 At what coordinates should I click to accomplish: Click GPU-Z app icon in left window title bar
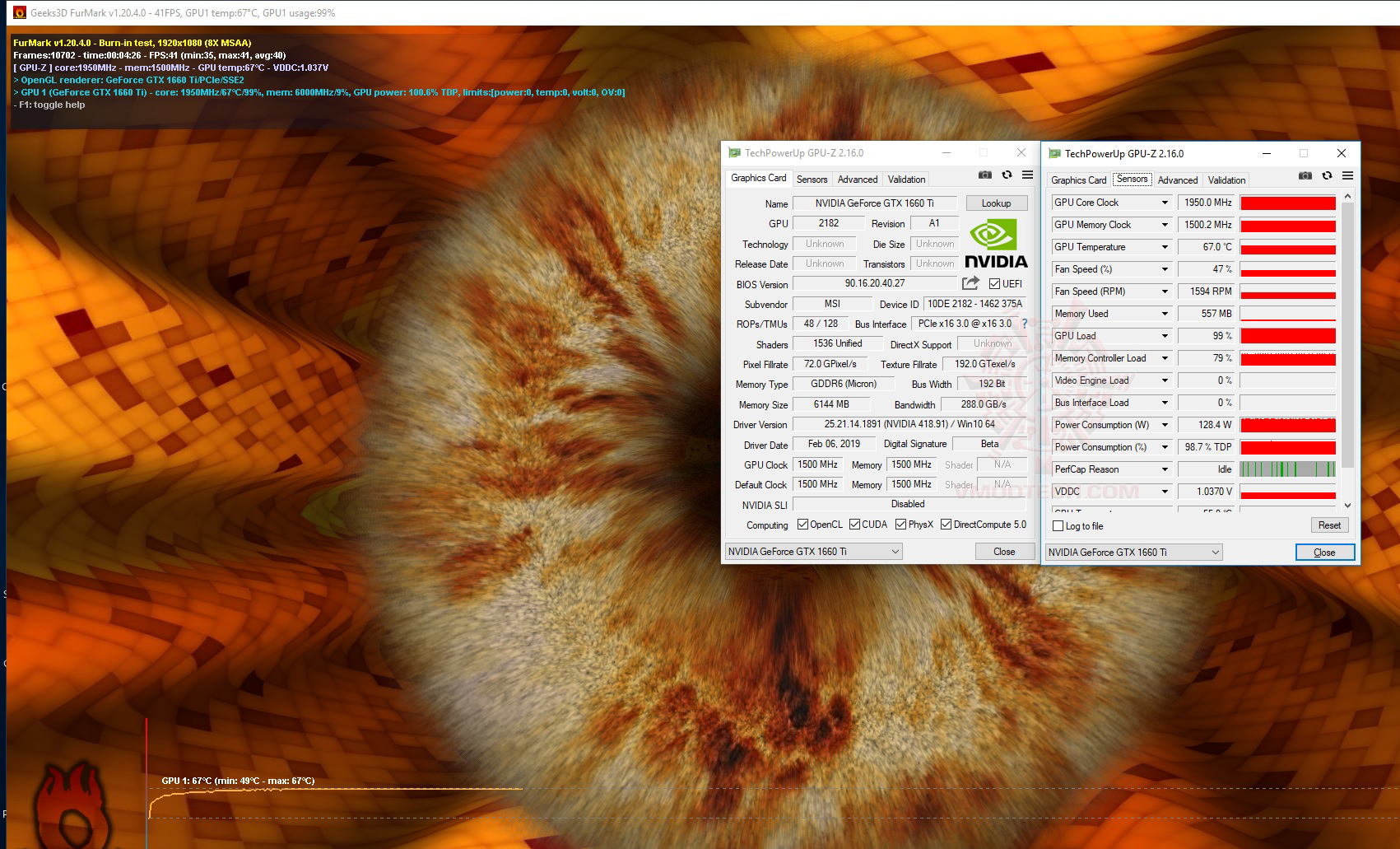(x=734, y=152)
